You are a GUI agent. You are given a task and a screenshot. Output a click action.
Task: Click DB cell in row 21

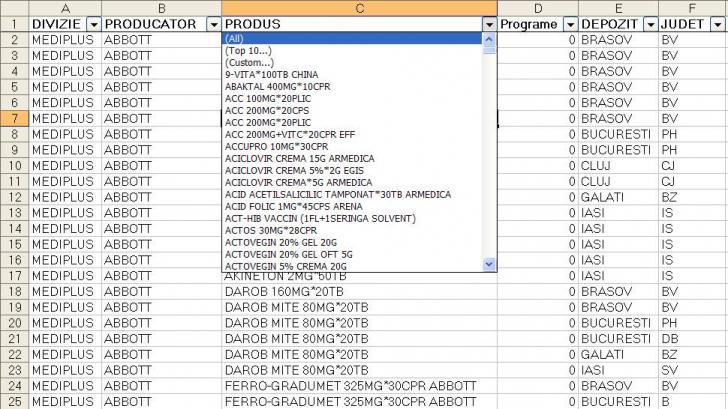coord(692,339)
